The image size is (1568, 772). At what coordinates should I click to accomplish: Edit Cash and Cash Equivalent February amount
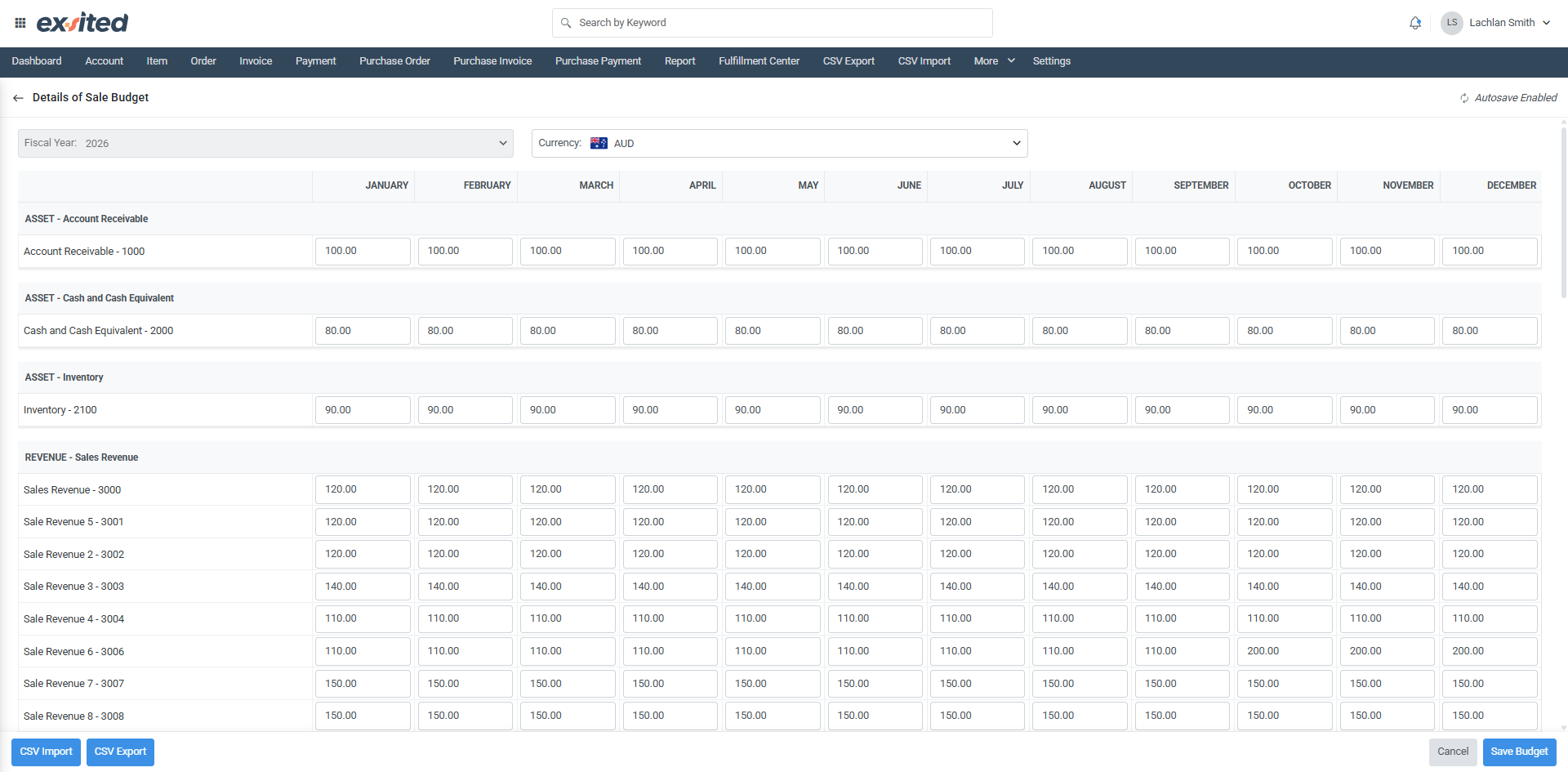(465, 331)
